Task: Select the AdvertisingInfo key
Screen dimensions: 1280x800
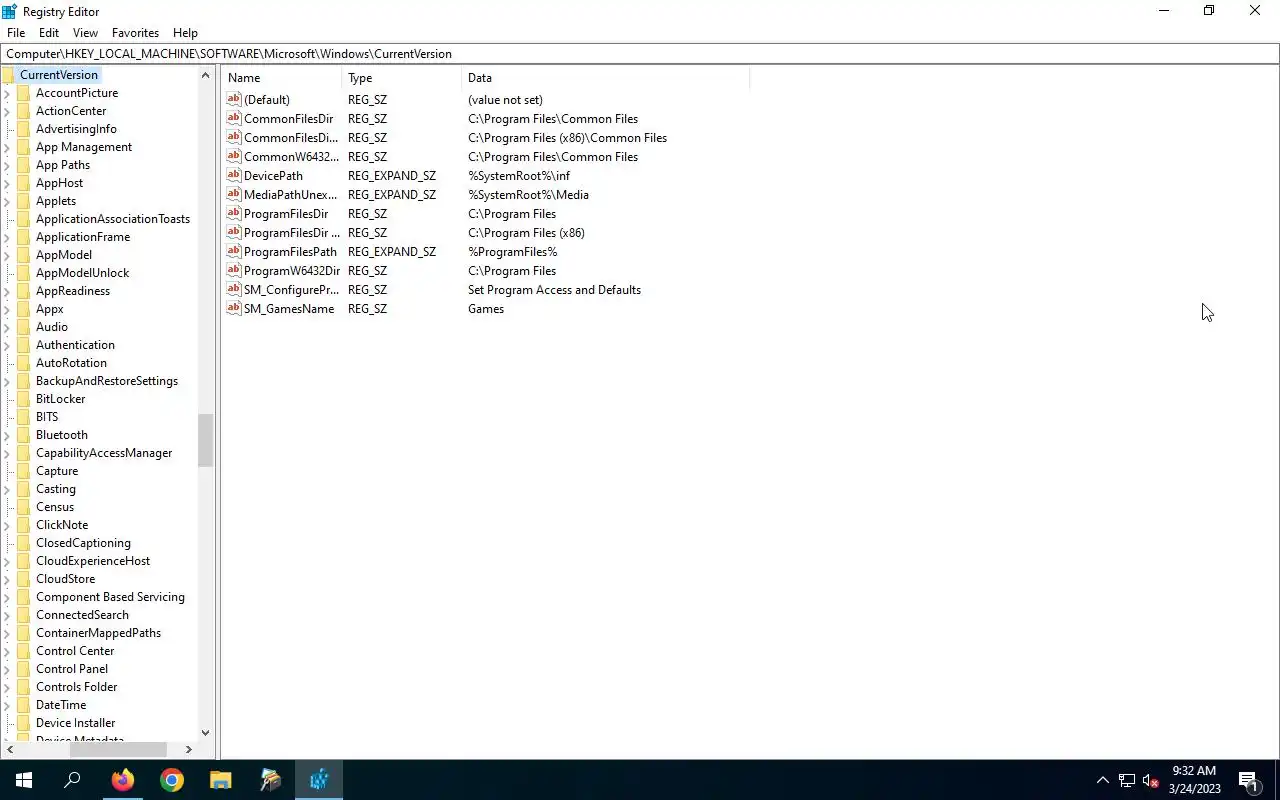Action: 76,129
